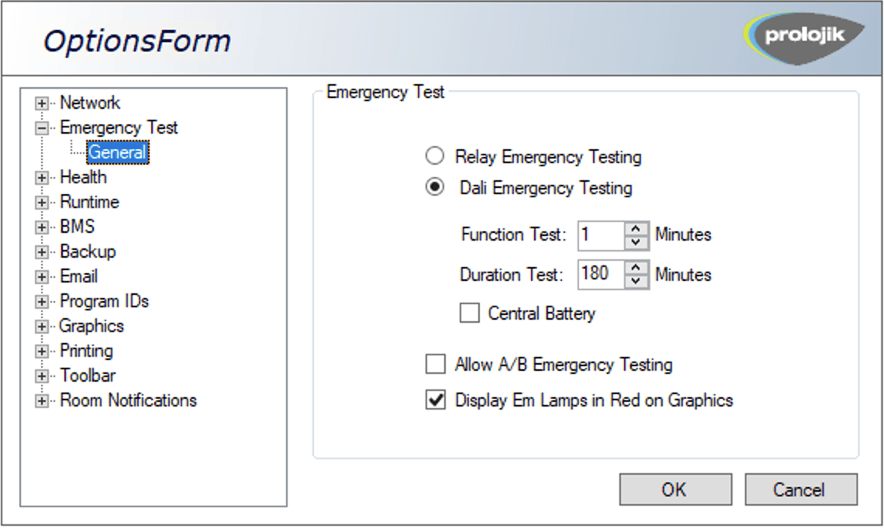Focus the Function Test minutes field
The height and width of the screenshot is (528, 884).
pos(600,235)
